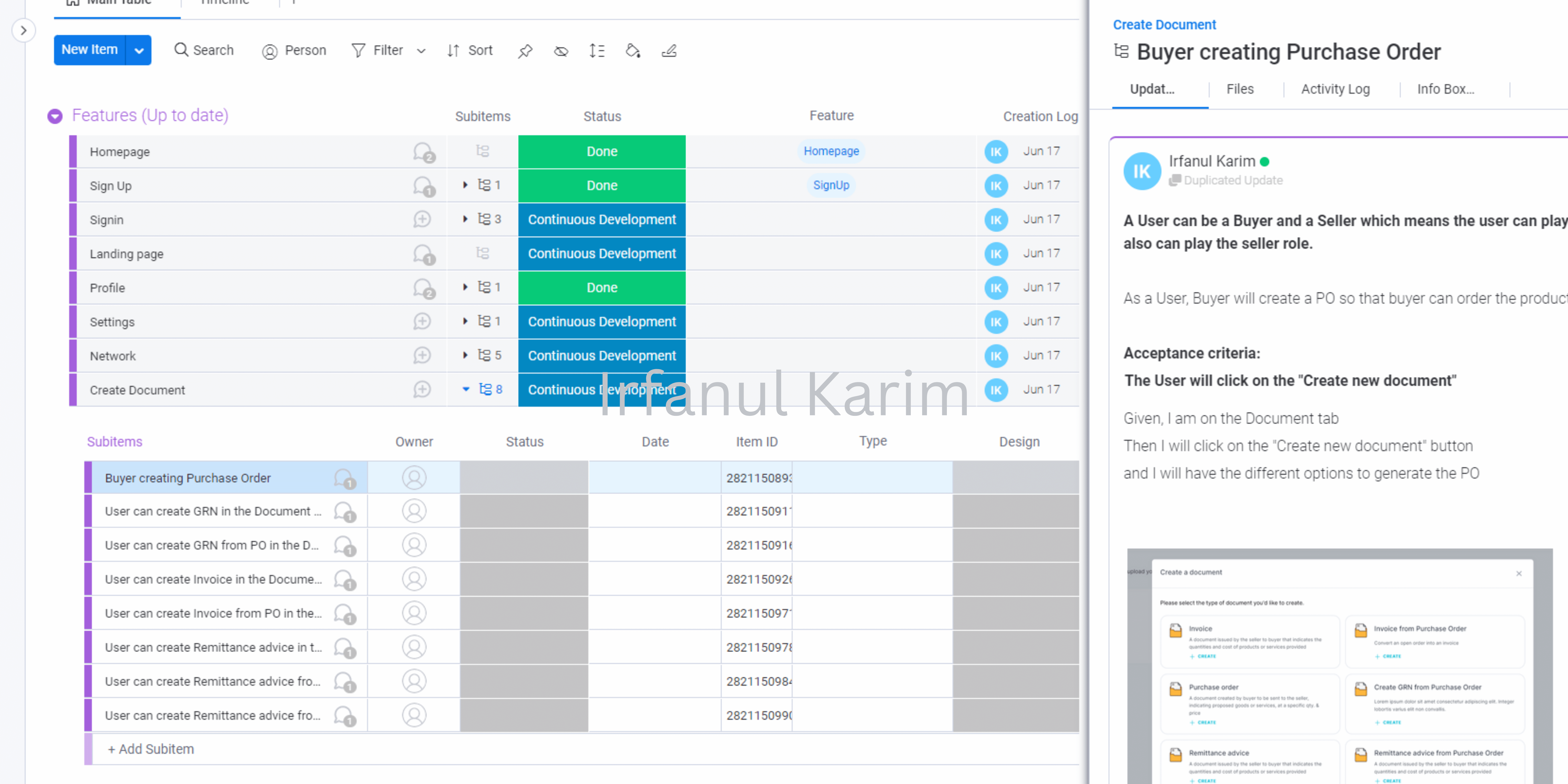This screenshot has width=1568, height=784.
Task: Select the Network item name
Action: pyautogui.click(x=113, y=356)
